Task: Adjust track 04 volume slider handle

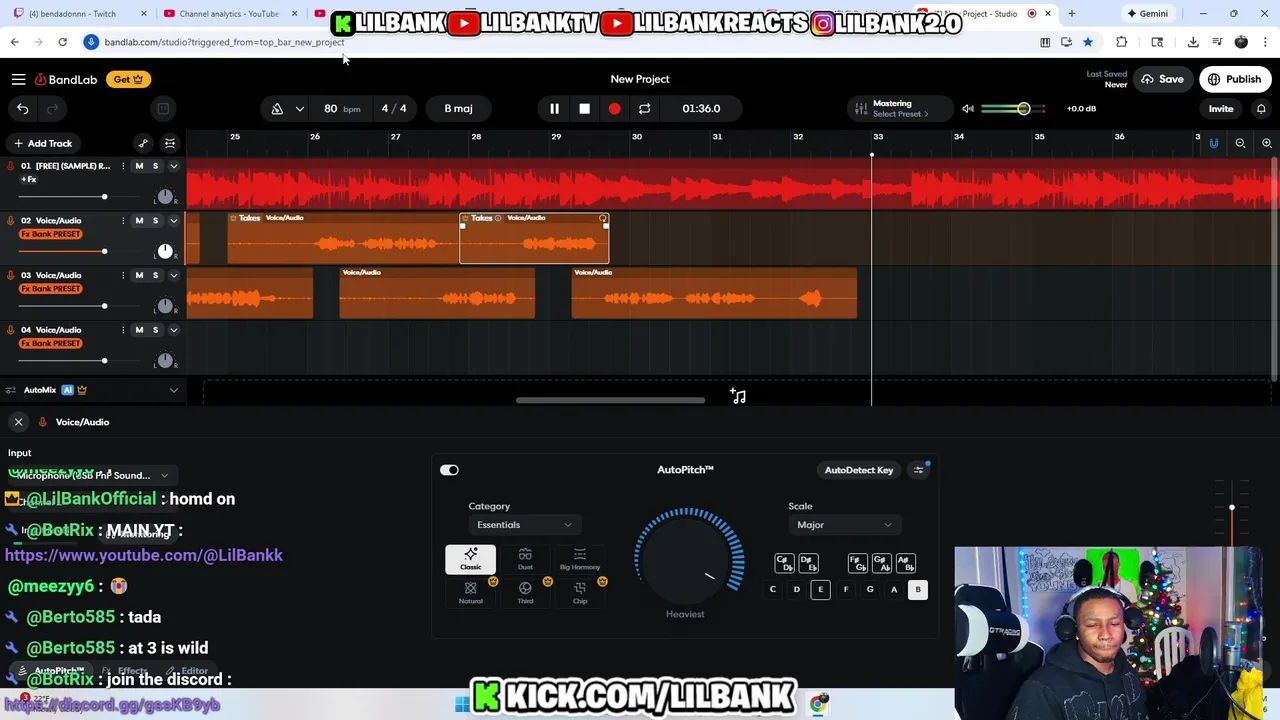Action: (x=104, y=360)
